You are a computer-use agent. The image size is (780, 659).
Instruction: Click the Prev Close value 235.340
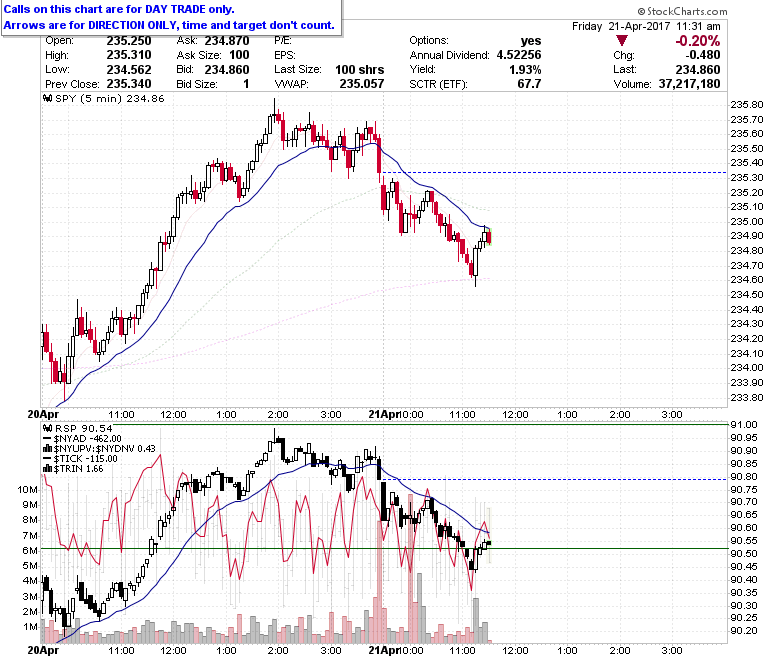click(129, 84)
